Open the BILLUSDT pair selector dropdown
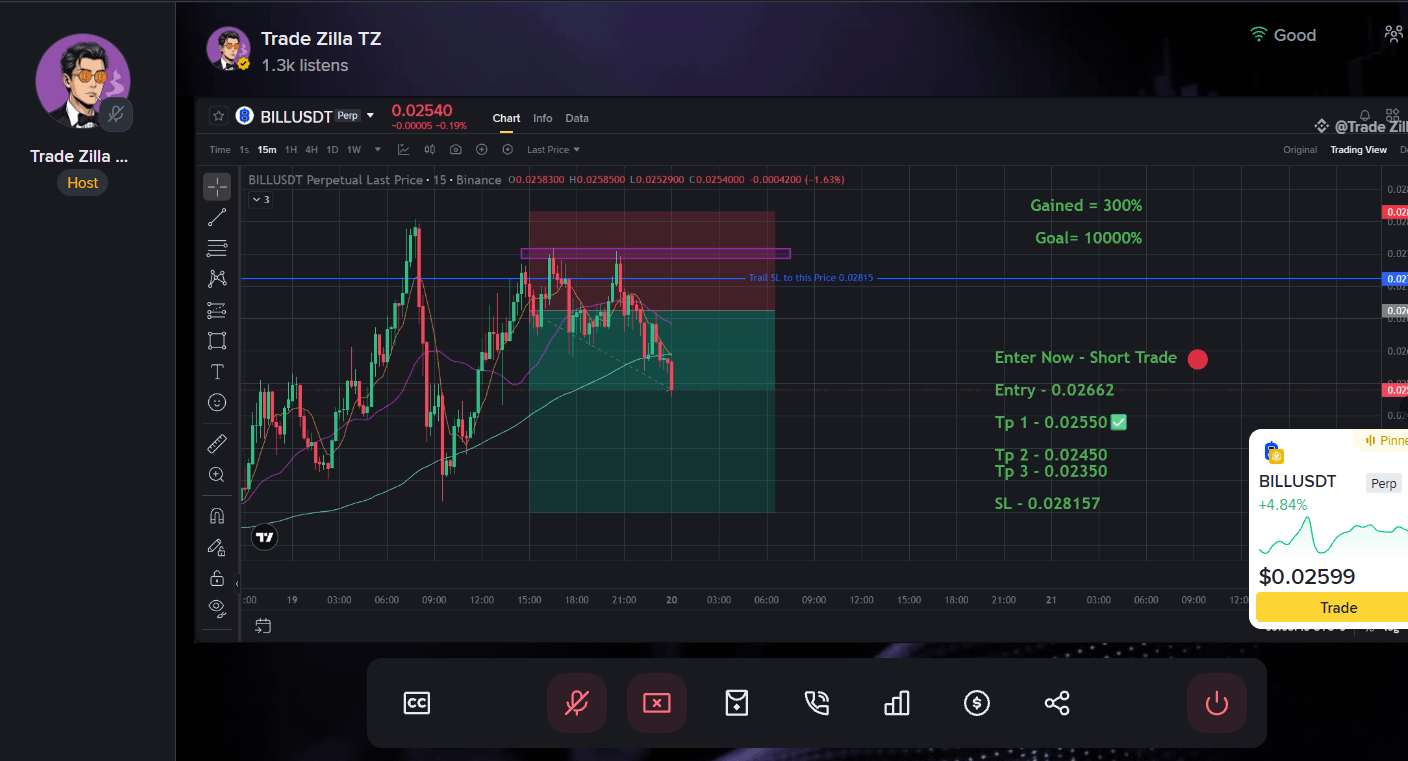Viewport: 1408px width, 761px height. coord(370,116)
